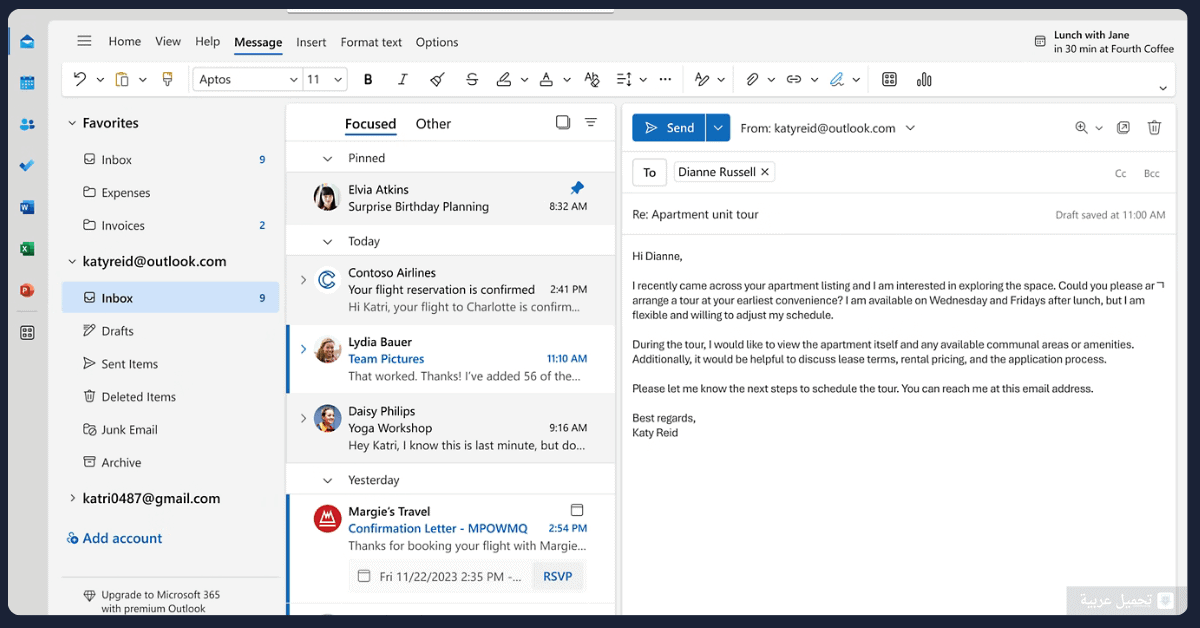Click the signature pen icon
Image resolution: width=1200 pixels, height=628 pixels.
pyautogui.click(x=837, y=79)
